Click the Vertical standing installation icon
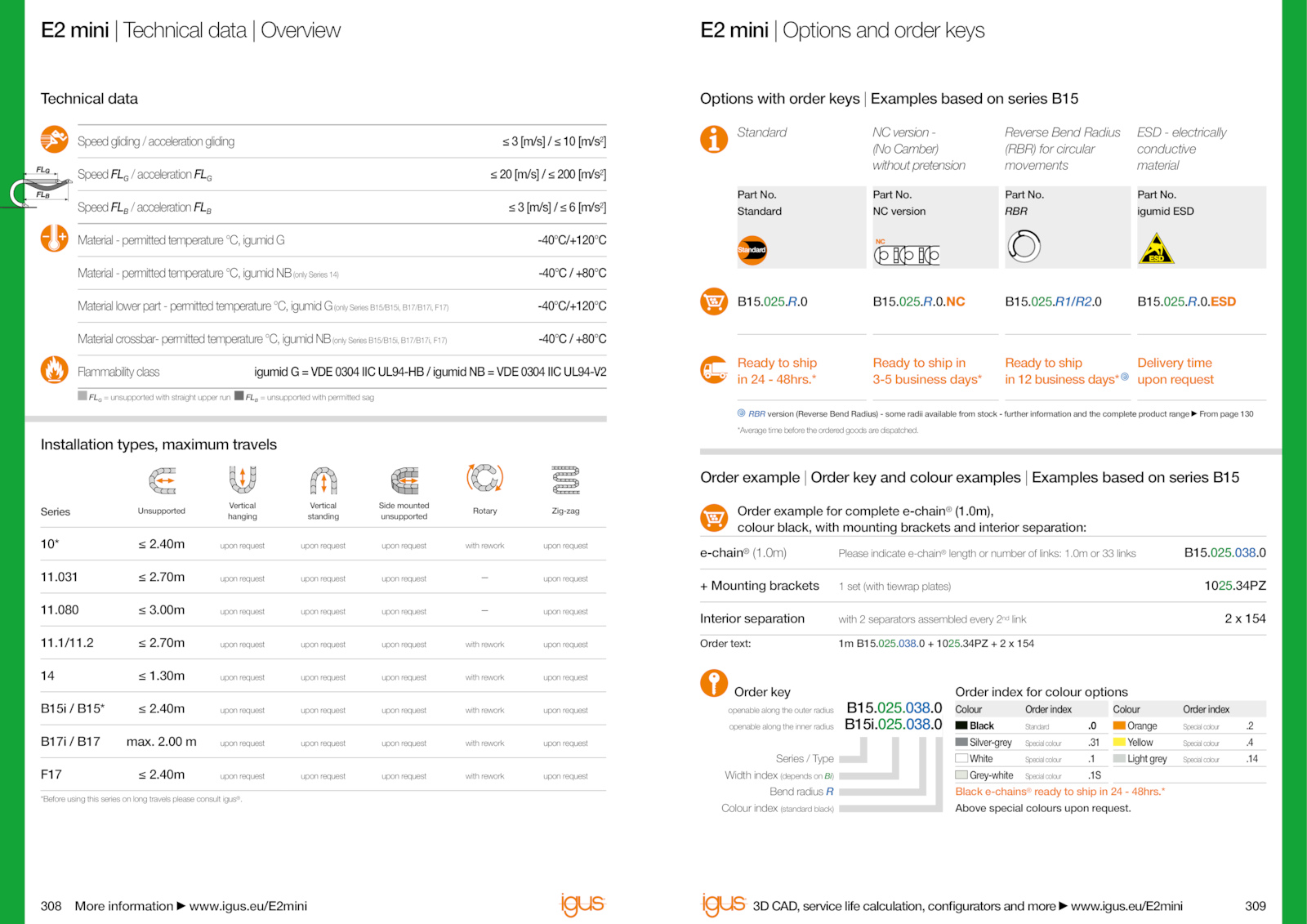Image resolution: width=1307 pixels, height=924 pixels. [x=323, y=480]
